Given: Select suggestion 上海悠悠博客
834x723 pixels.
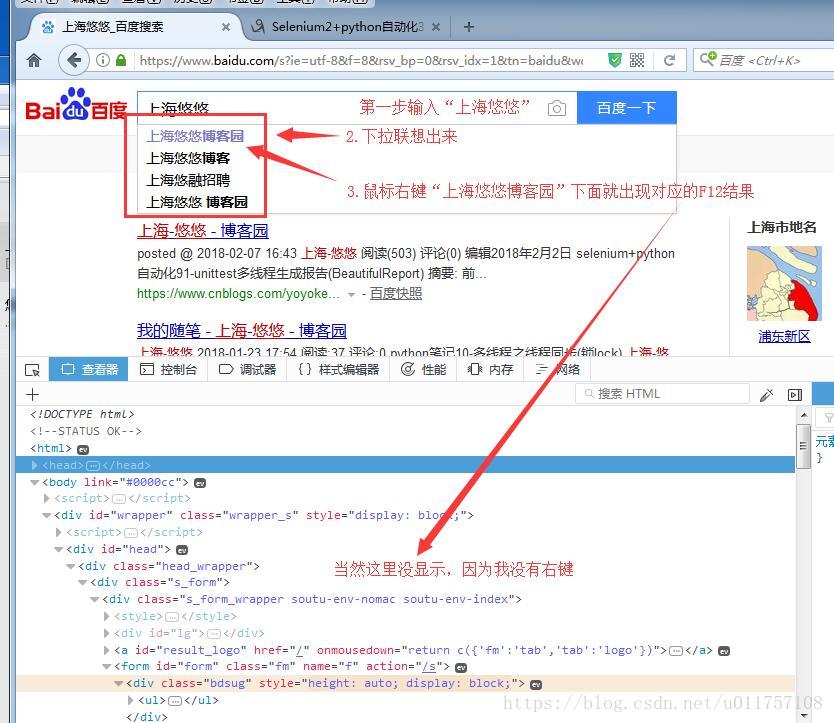Looking at the screenshot, I should tap(188, 159).
